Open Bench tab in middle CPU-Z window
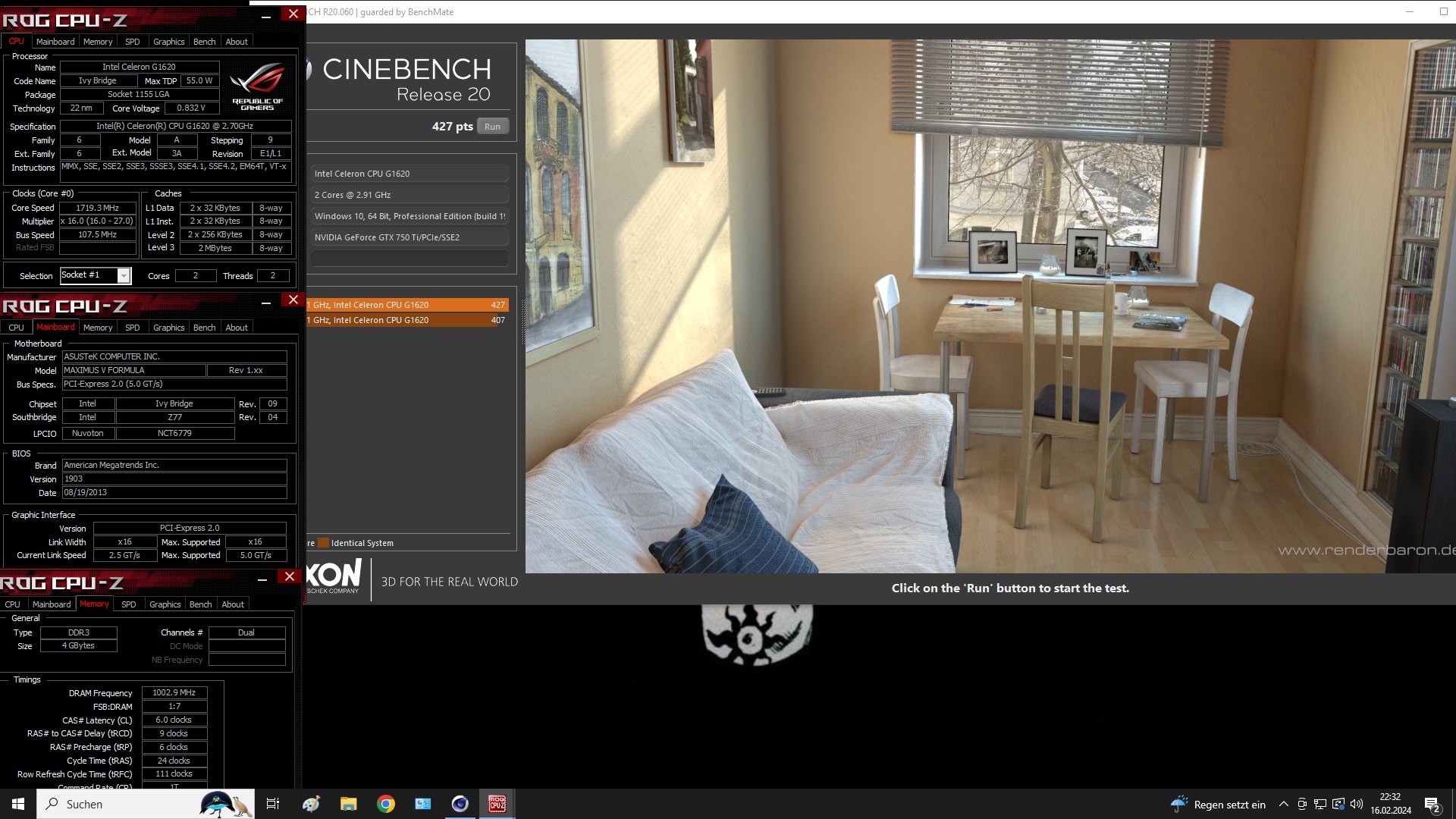 (204, 328)
